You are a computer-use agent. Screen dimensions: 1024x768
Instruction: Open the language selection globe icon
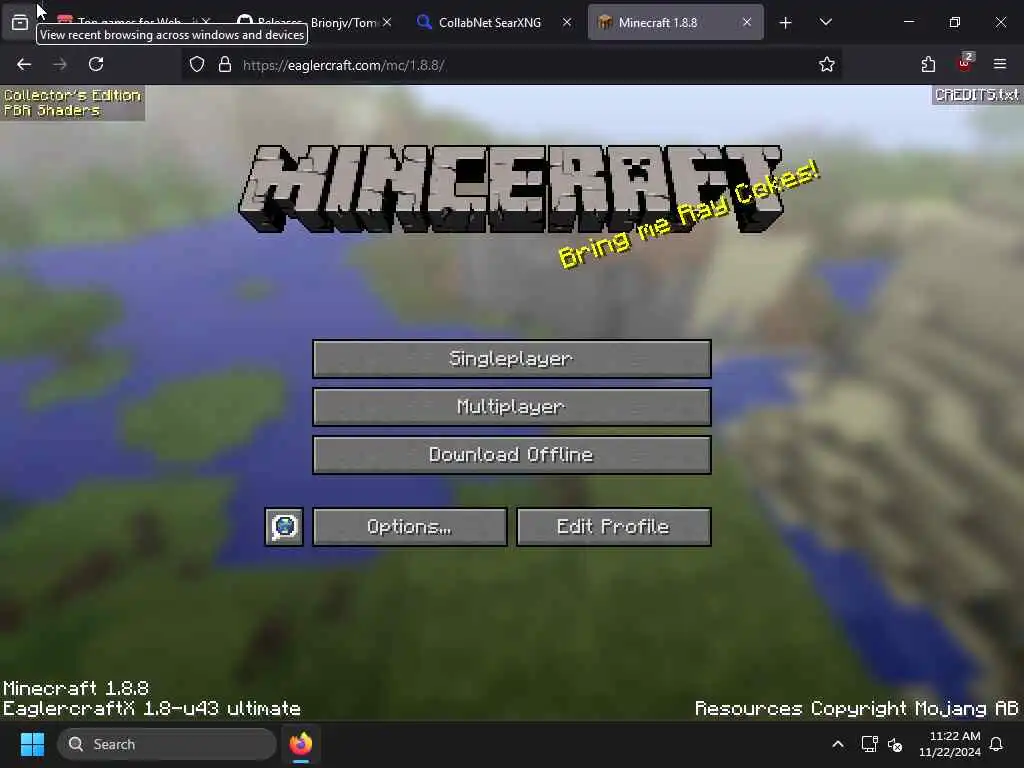pos(284,526)
